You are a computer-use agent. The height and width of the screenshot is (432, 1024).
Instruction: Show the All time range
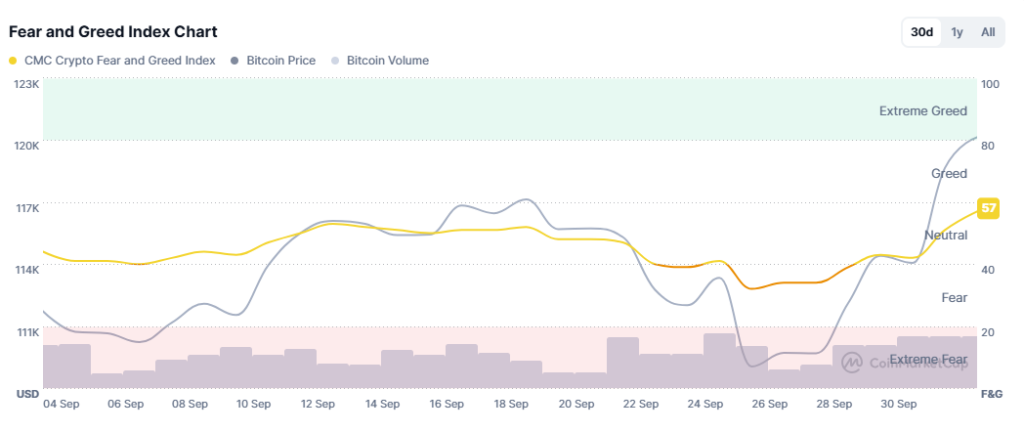pyautogui.click(x=988, y=32)
